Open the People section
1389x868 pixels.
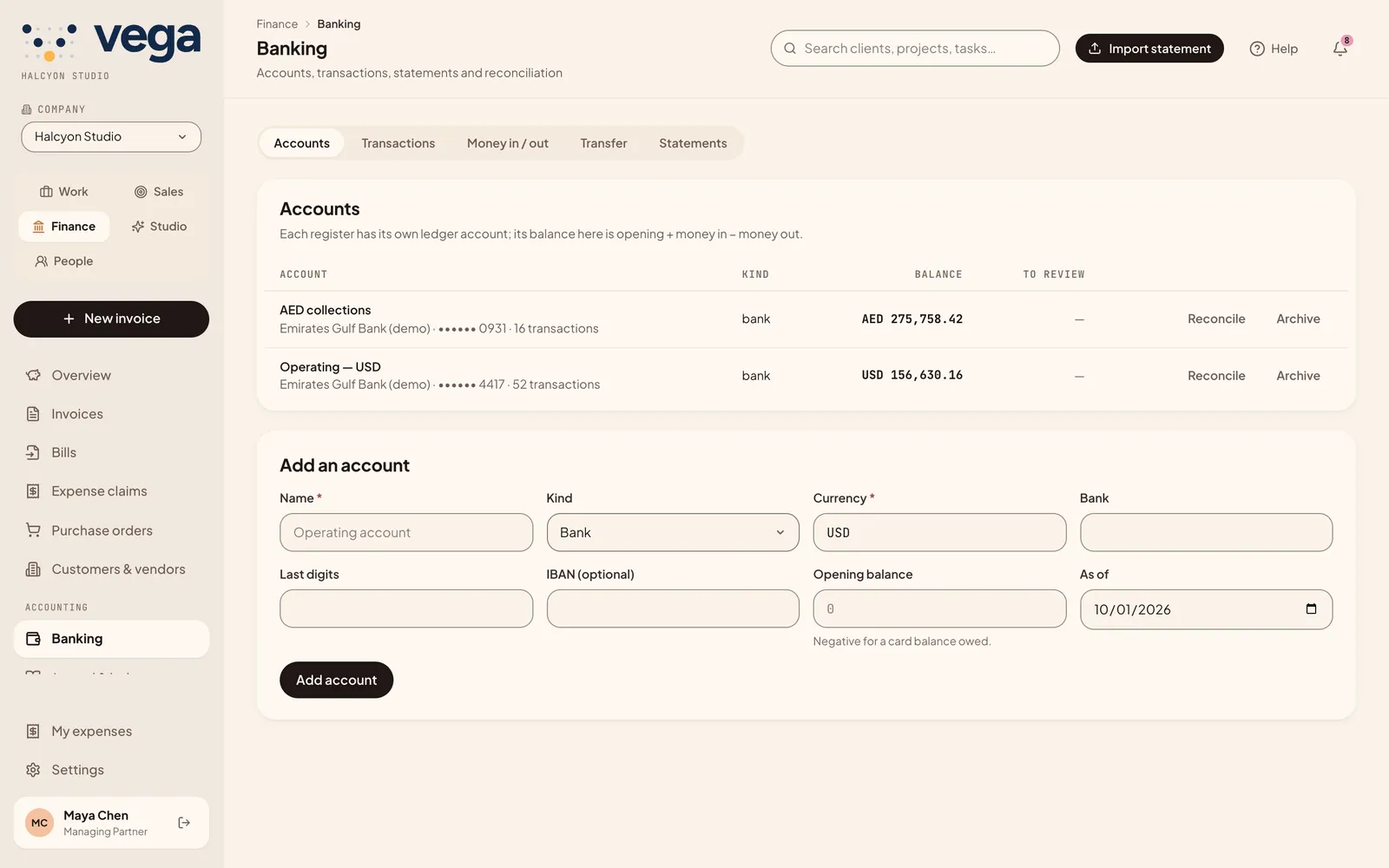point(64,261)
